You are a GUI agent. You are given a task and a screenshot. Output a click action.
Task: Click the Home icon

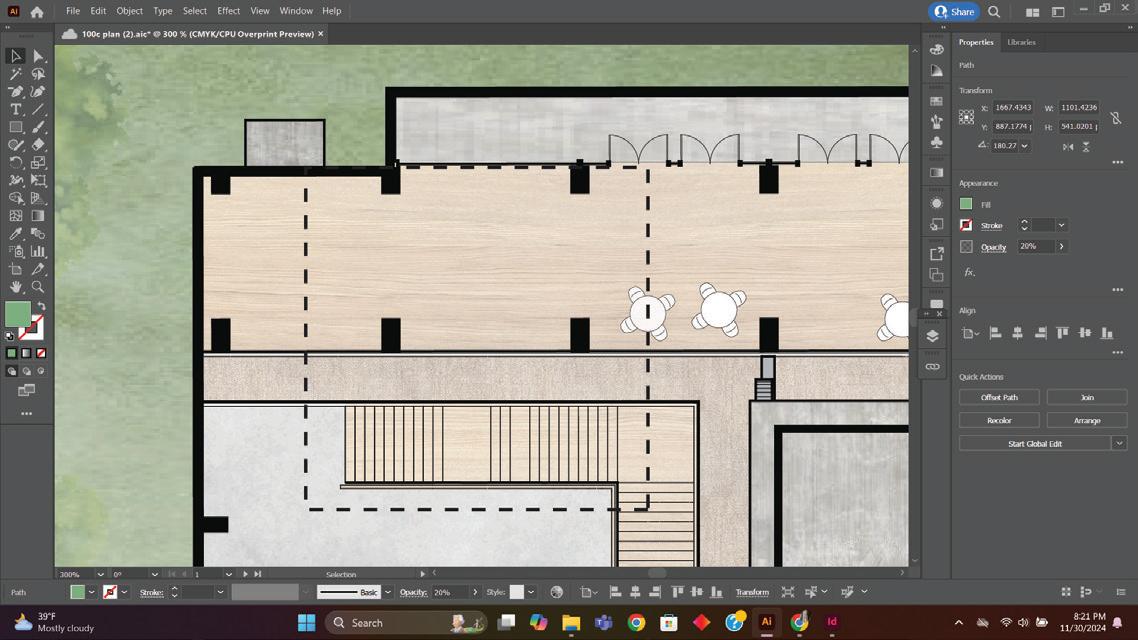coord(37,12)
